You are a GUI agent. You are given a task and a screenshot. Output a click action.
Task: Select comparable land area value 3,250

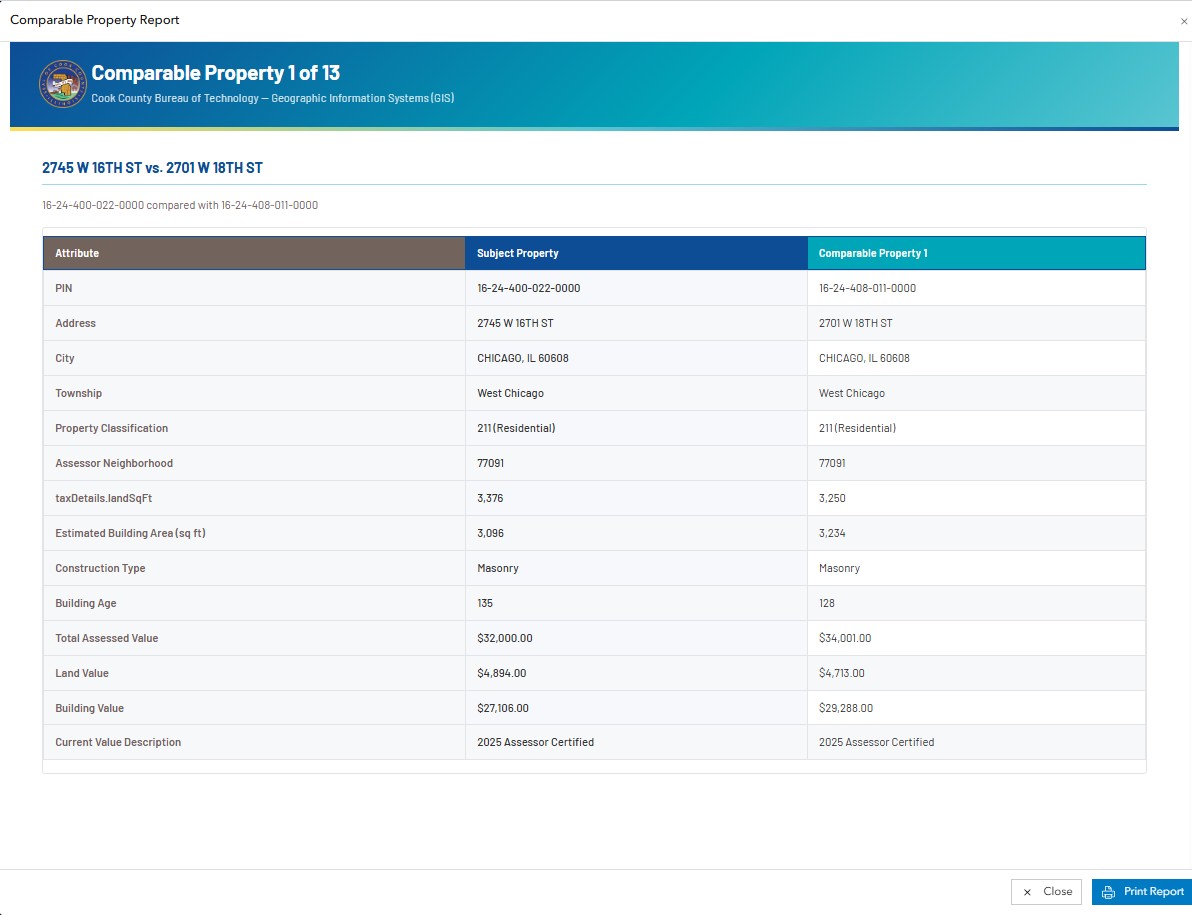(832, 498)
